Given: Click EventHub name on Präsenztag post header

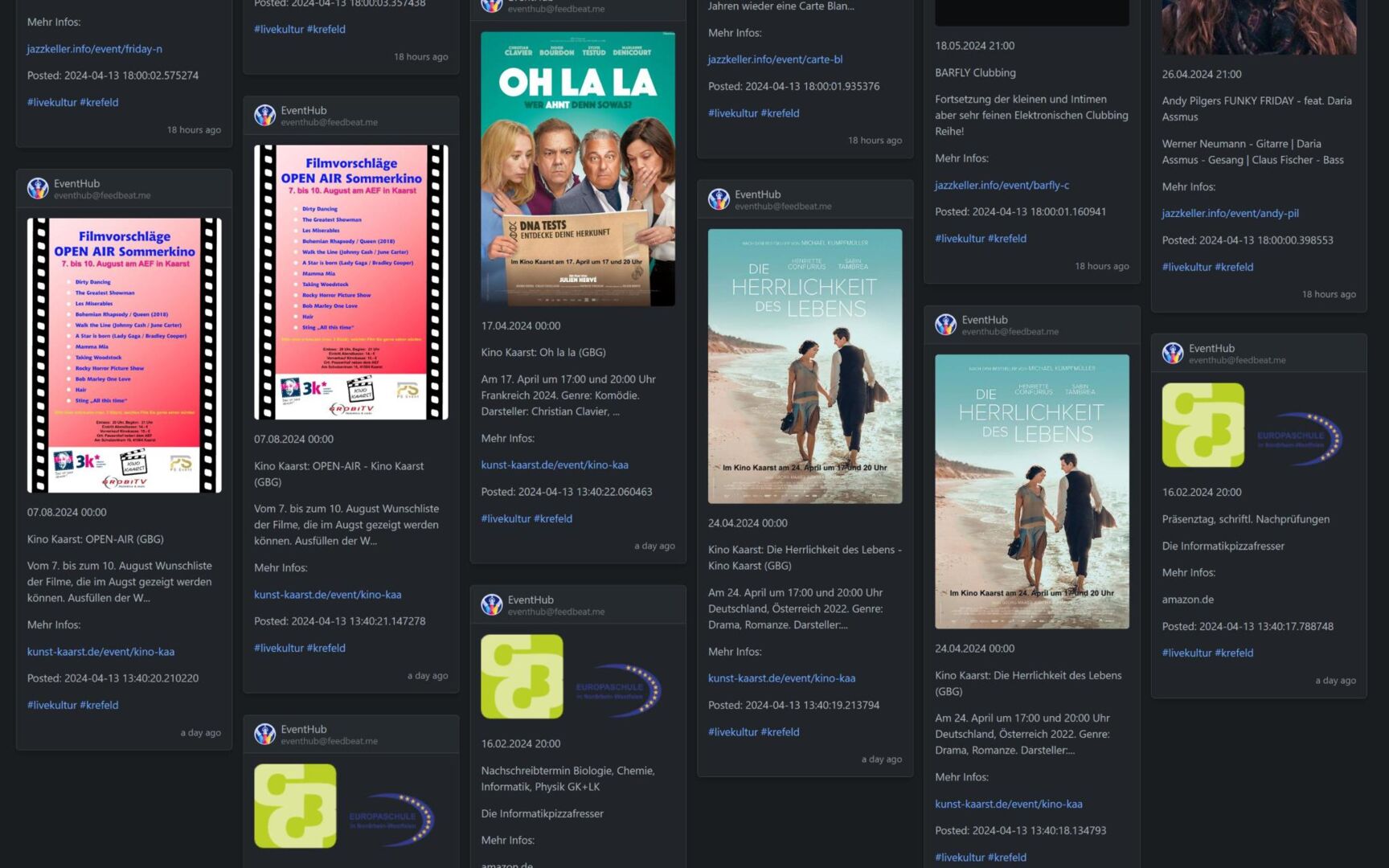Looking at the screenshot, I should pos(1211,348).
